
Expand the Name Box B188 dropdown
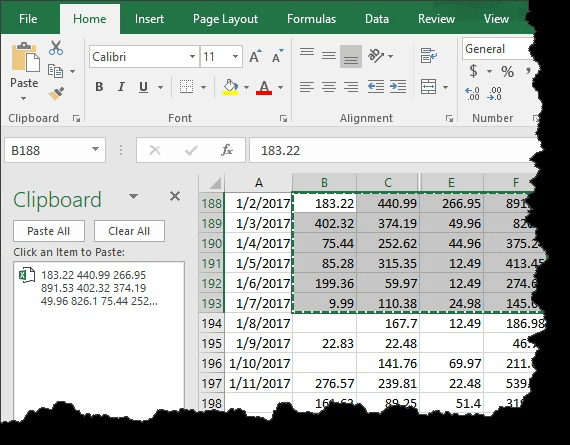[x=95, y=149]
